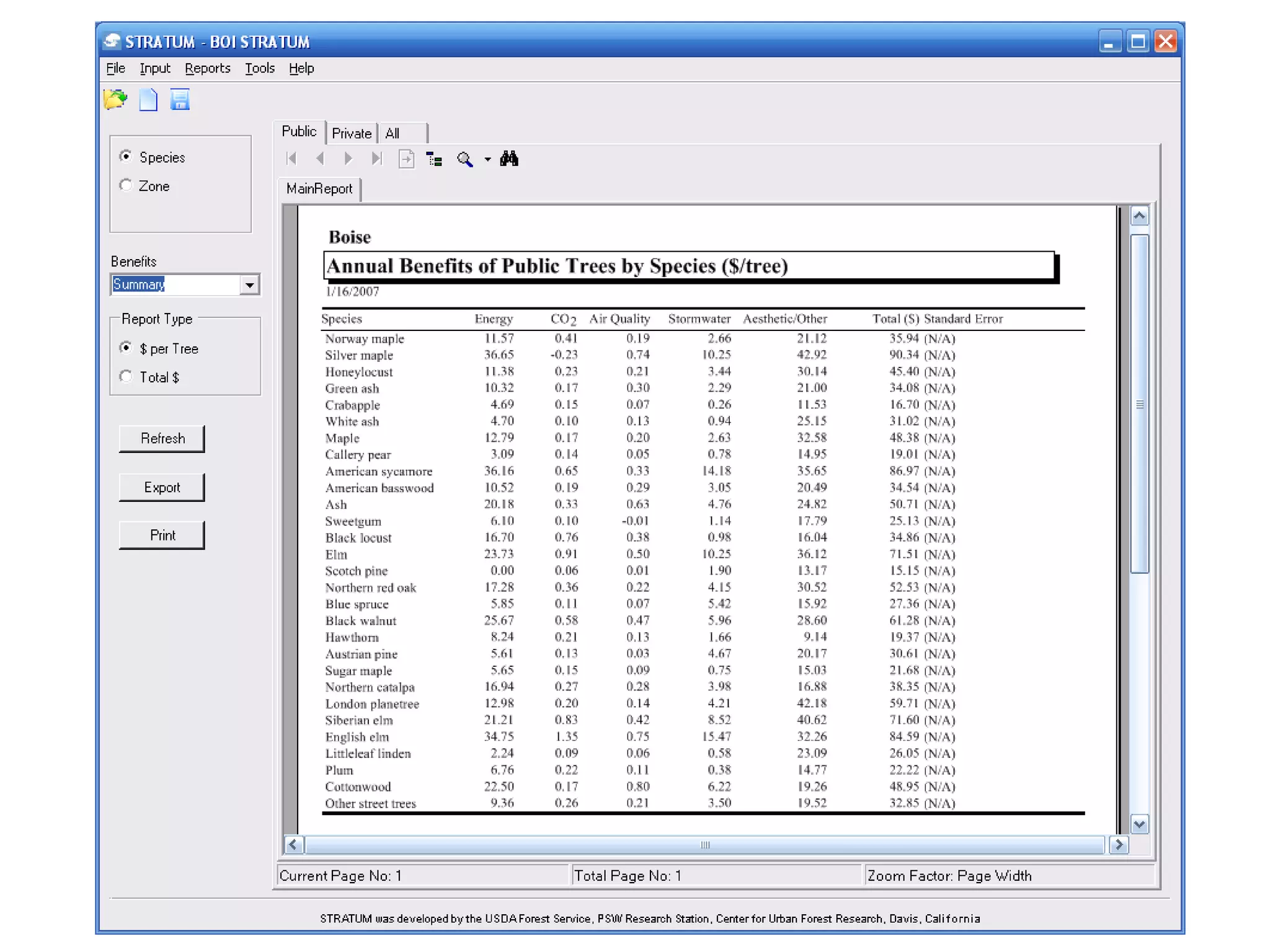Image resolution: width=1270 pixels, height=952 pixels.
Task: Click the save disk icon
Action: click(x=180, y=99)
